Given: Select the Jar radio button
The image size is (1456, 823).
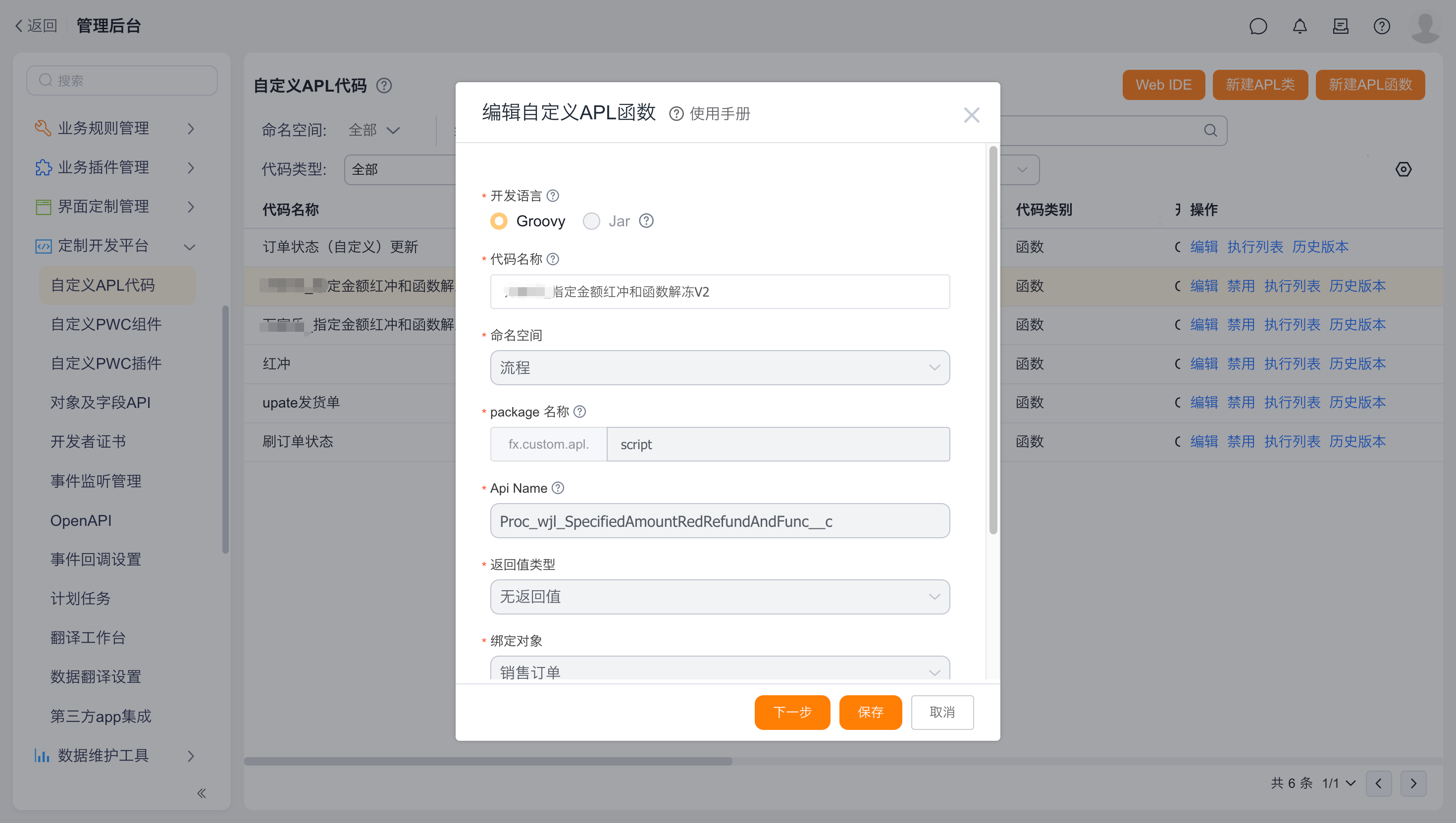Looking at the screenshot, I should pos(591,221).
